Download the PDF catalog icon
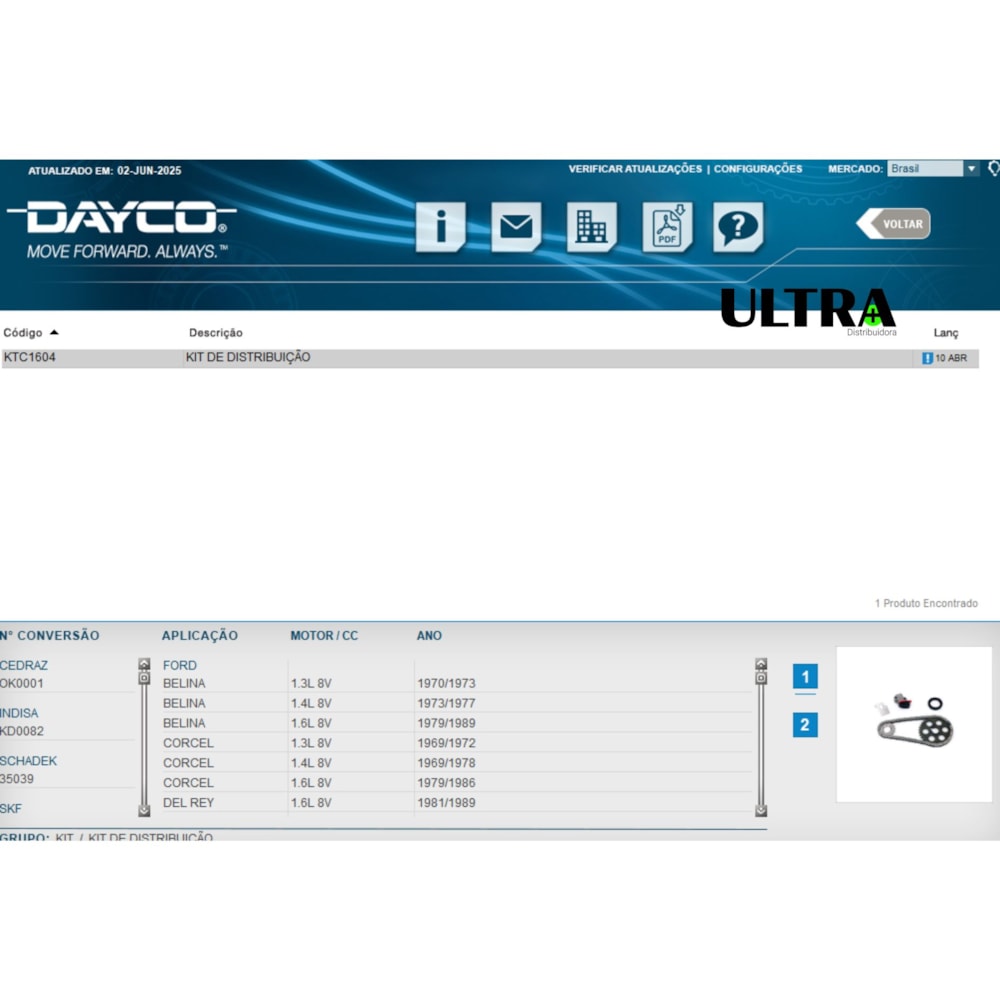 point(667,226)
